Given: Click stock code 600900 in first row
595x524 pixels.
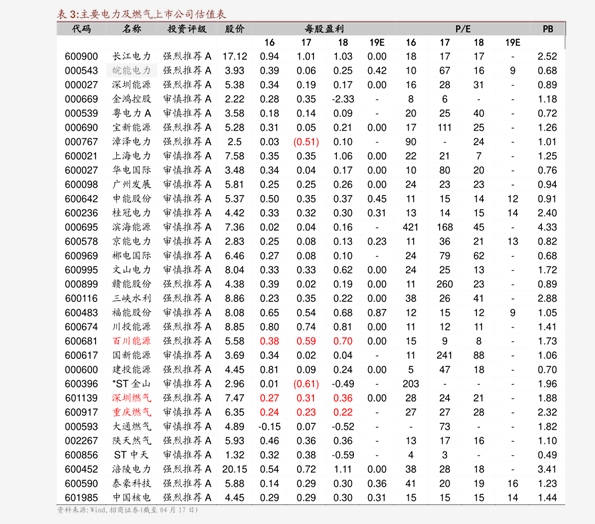Looking at the screenshot, I should (81, 57).
